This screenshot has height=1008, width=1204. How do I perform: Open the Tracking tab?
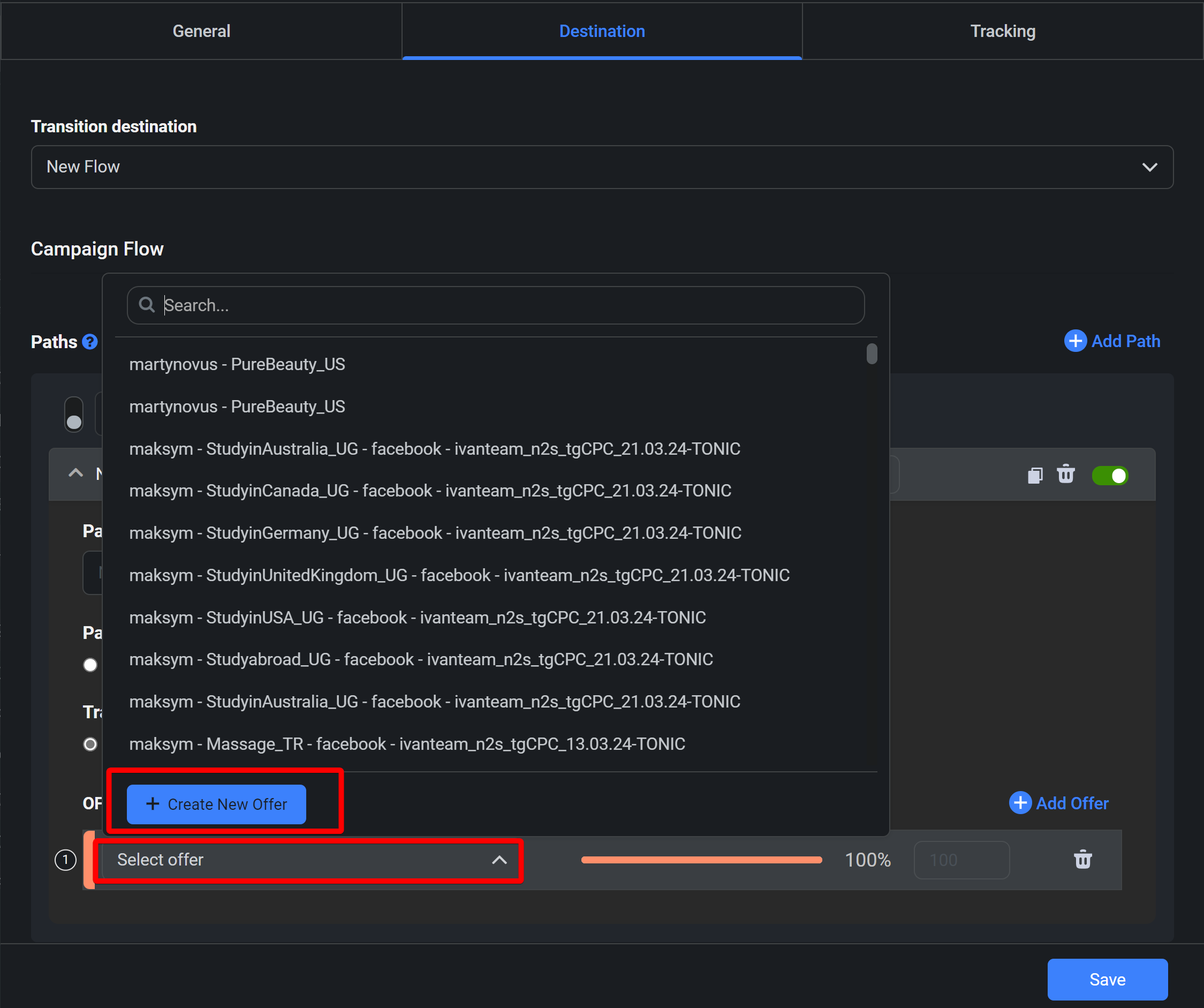pos(1003,31)
